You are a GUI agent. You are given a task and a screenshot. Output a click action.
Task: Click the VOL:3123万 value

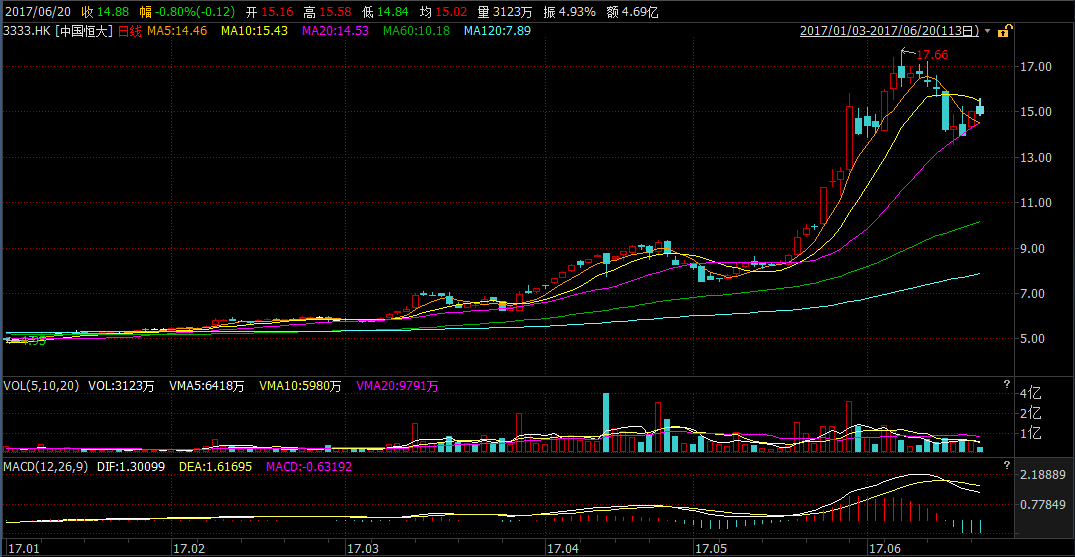click(x=121, y=386)
